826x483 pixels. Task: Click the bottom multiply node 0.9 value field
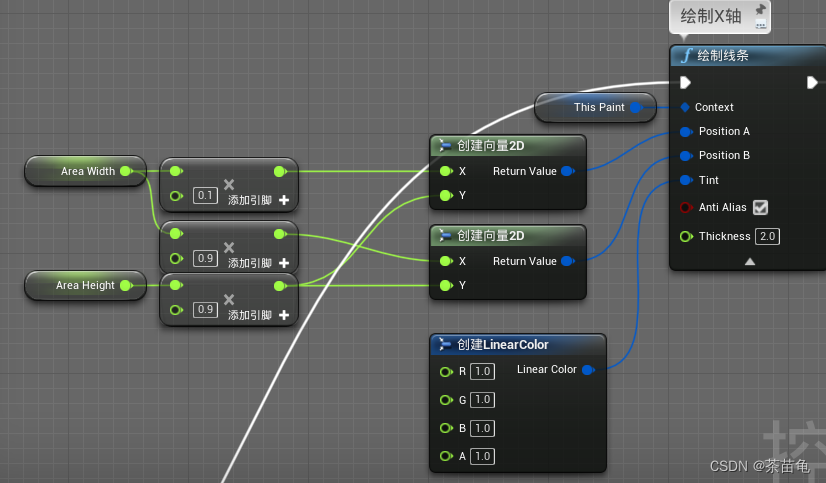click(x=205, y=310)
